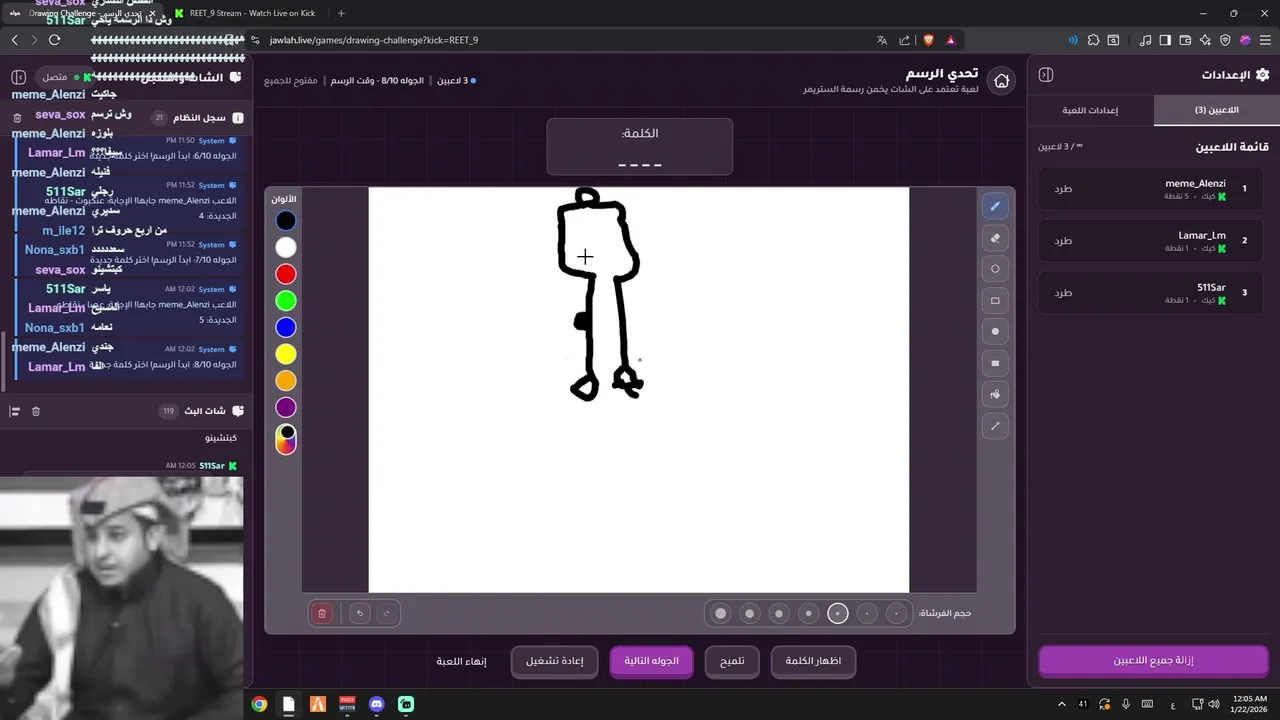The height and width of the screenshot is (720, 1280).
Task: Delete the system log with trash icon
Action: coord(17,118)
